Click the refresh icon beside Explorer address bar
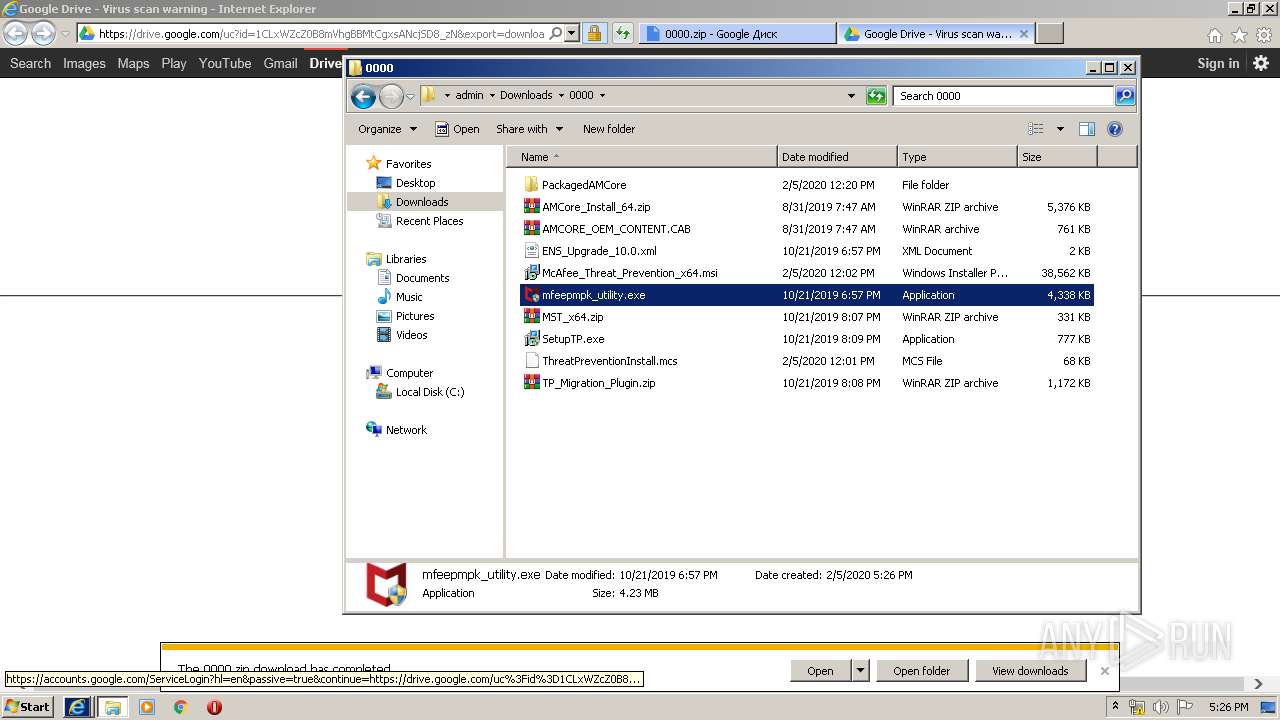This screenshot has width=1280, height=720. click(876, 96)
